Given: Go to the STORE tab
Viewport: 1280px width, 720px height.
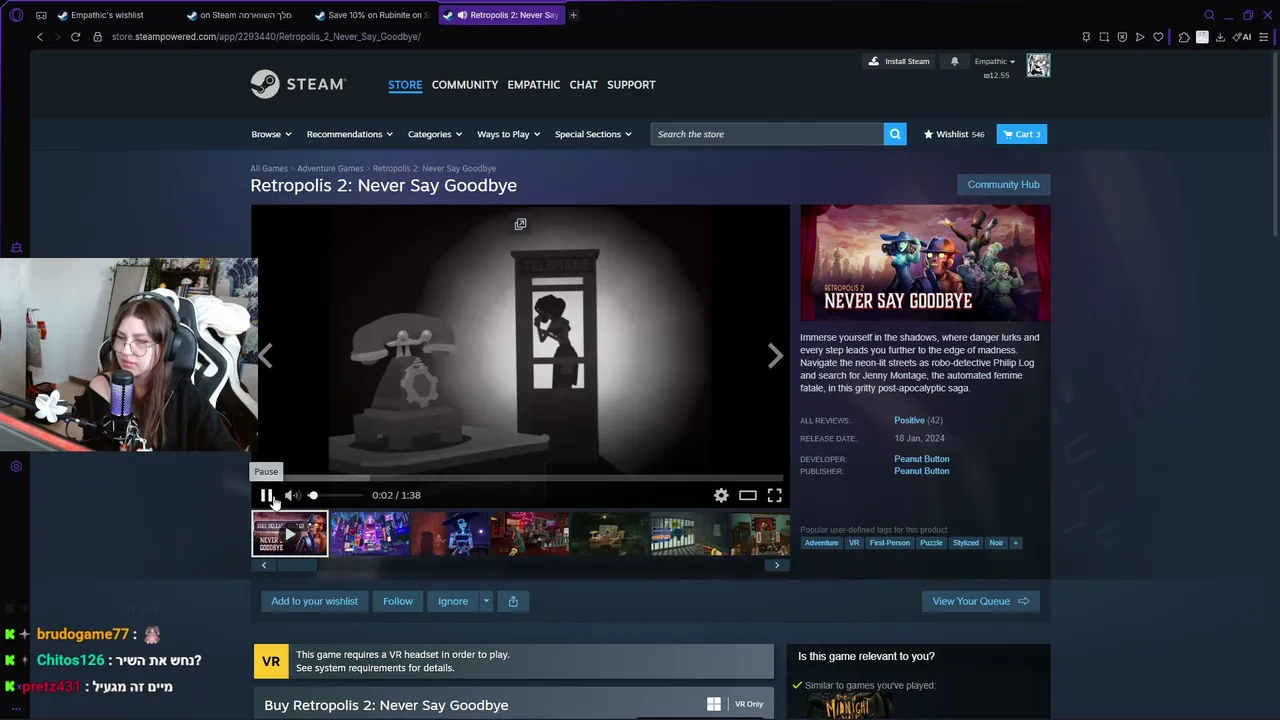Looking at the screenshot, I should click(x=405, y=85).
